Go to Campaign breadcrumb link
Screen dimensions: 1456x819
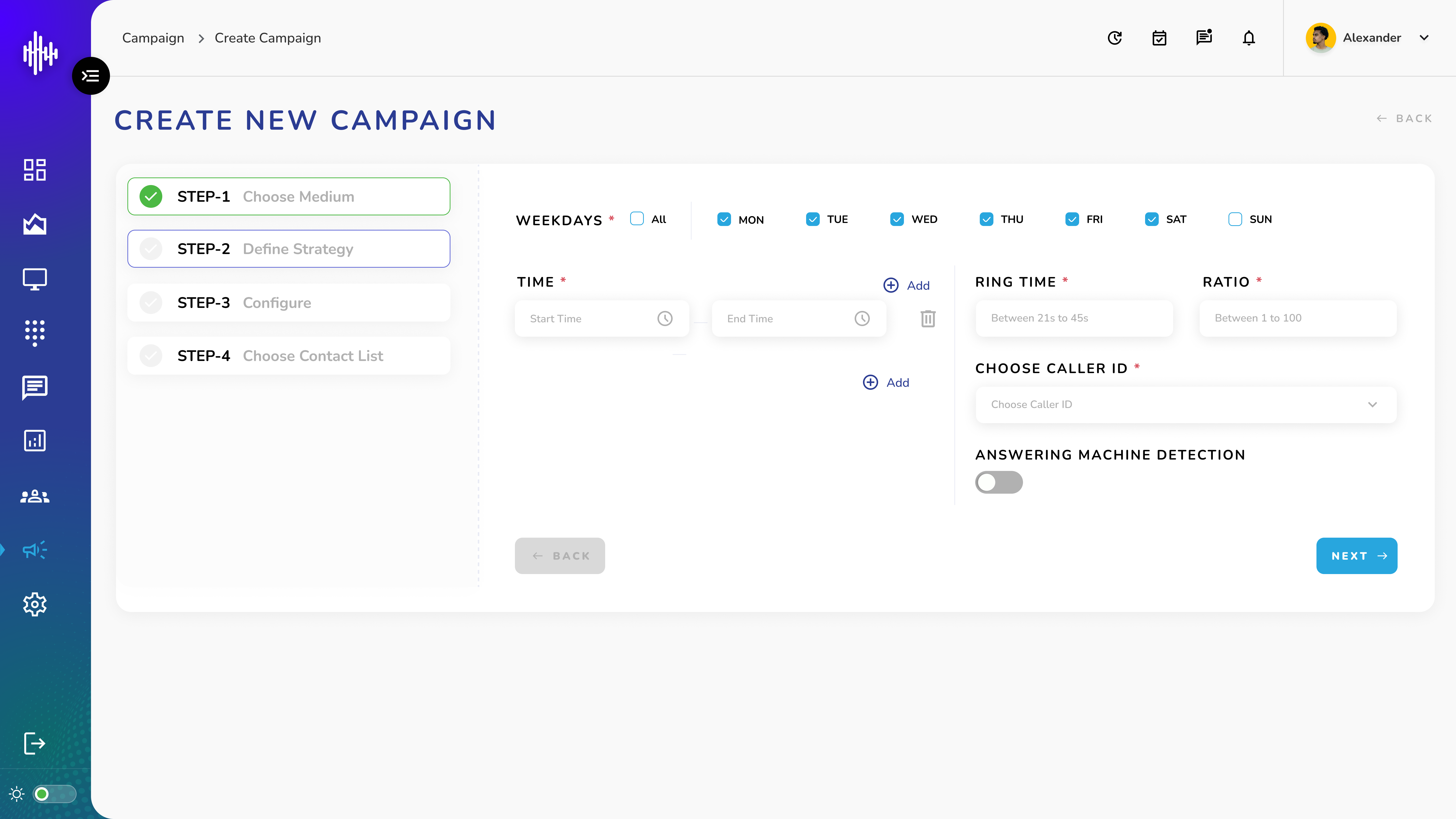(153, 38)
